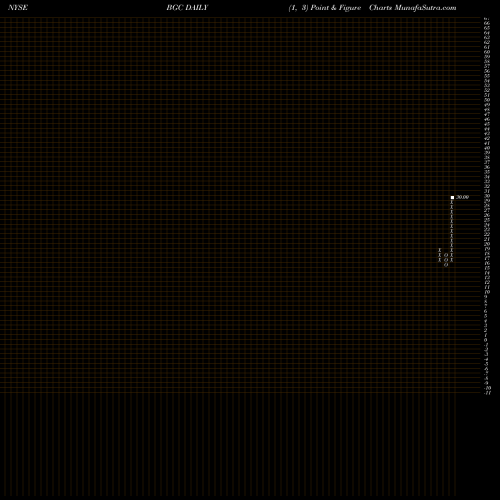Click the Charts MunafaSutra.com text
Screen dimensions: 500x500
point(413,7)
